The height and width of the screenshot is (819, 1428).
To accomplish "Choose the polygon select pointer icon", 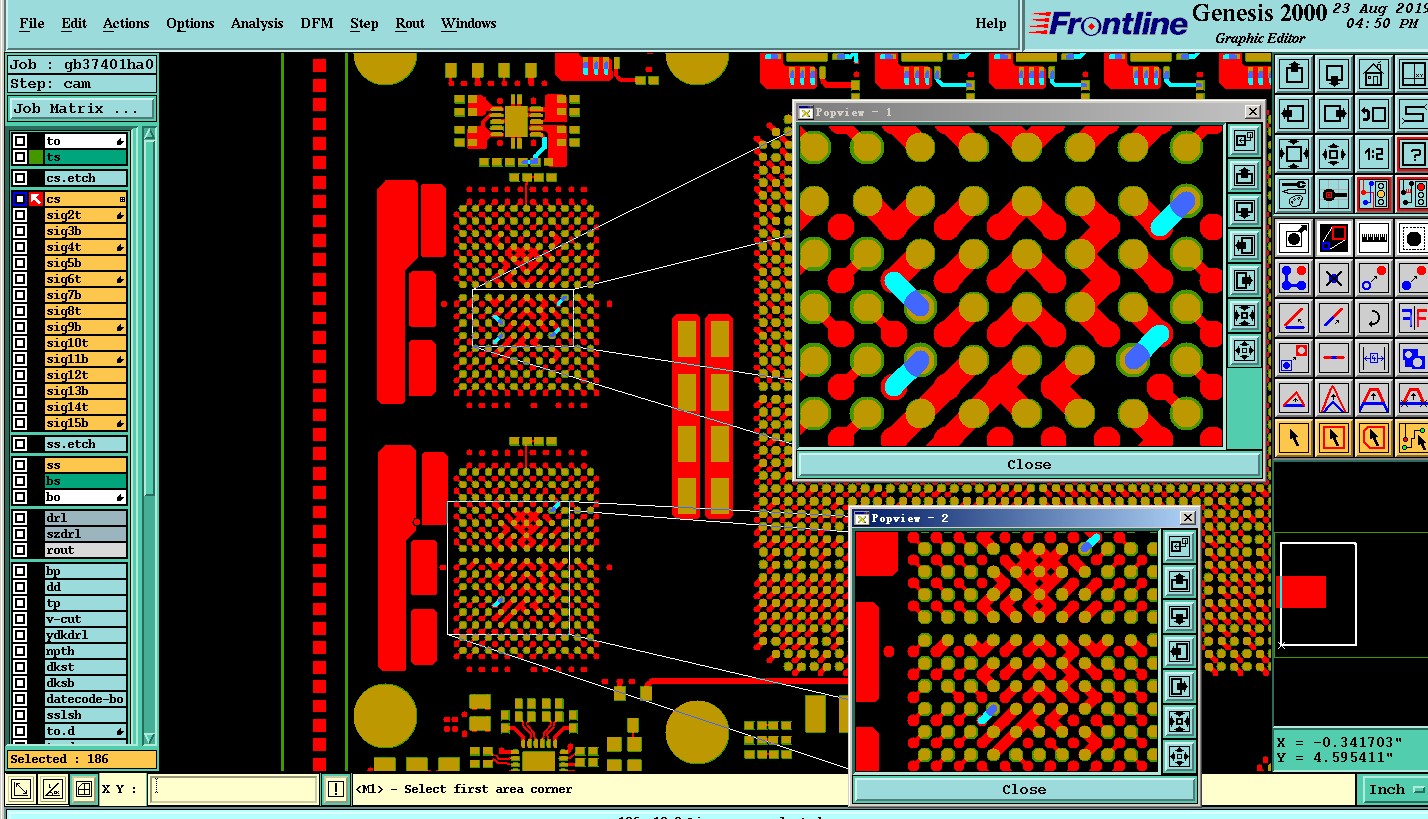I will (1374, 438).
